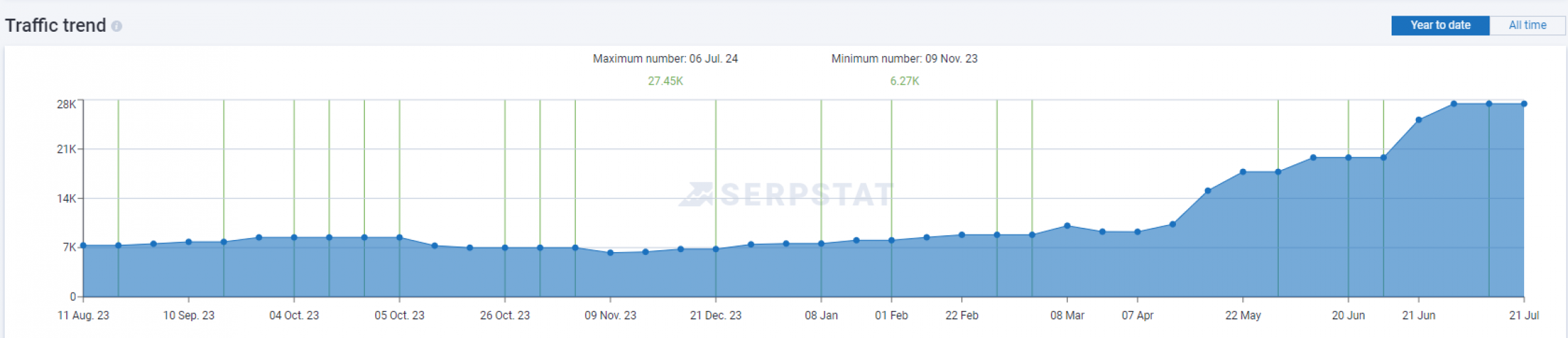Click the data point above 22 May
Screen dimensions: 1568x338
(x=1243, y=172)
